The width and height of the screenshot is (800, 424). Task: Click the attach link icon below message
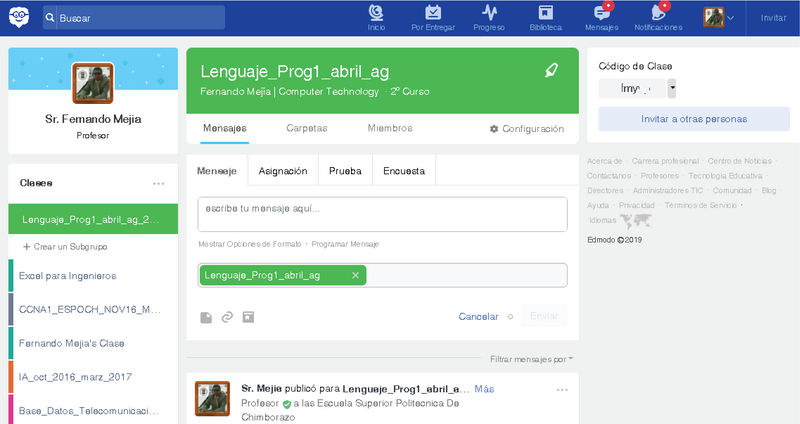point(227,317)
